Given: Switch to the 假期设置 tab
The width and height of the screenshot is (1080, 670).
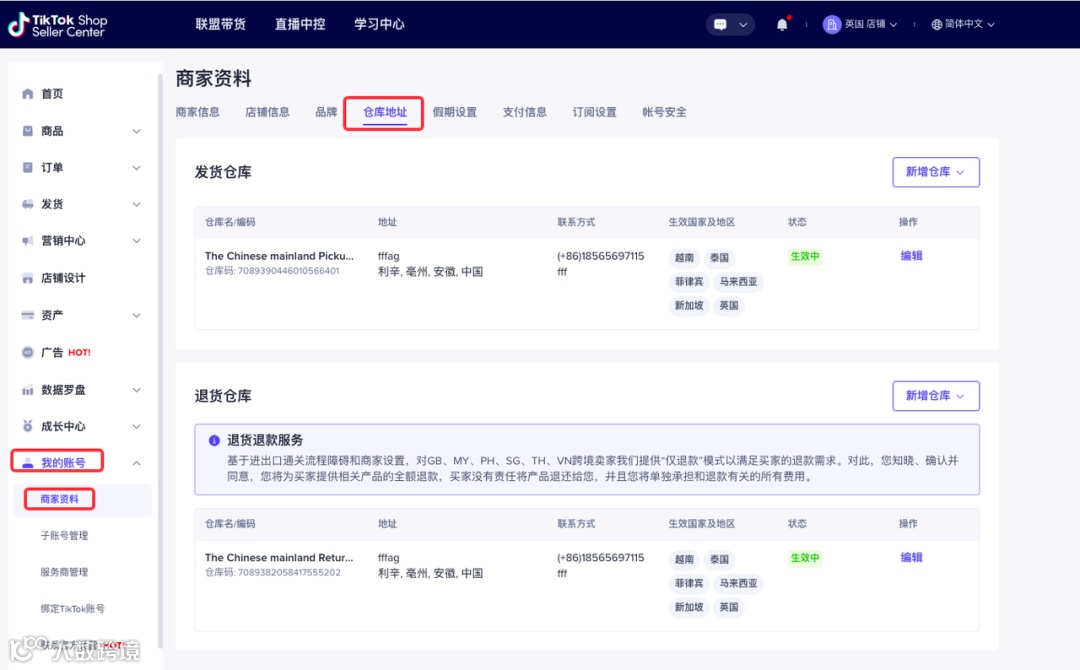Looking at the screenshot, I should click(455, 112).
